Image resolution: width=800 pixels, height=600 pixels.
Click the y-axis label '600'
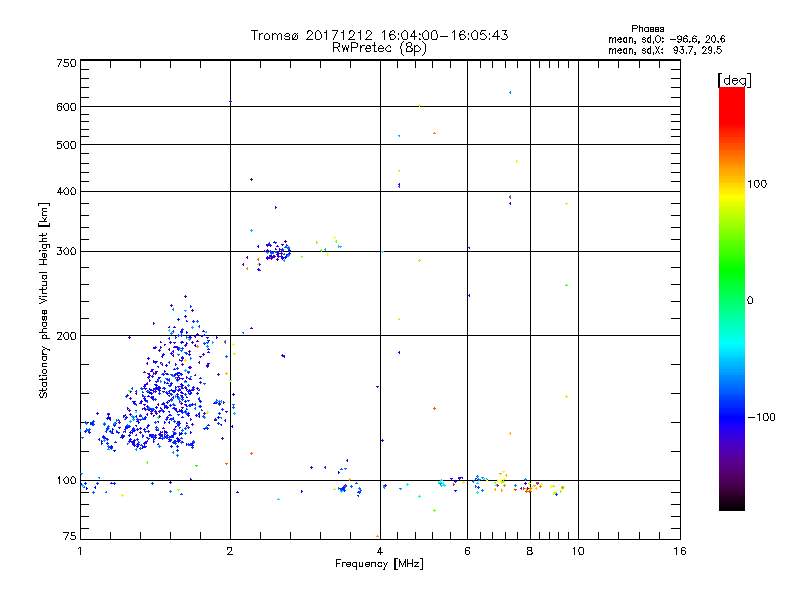(x=66, y=107)
